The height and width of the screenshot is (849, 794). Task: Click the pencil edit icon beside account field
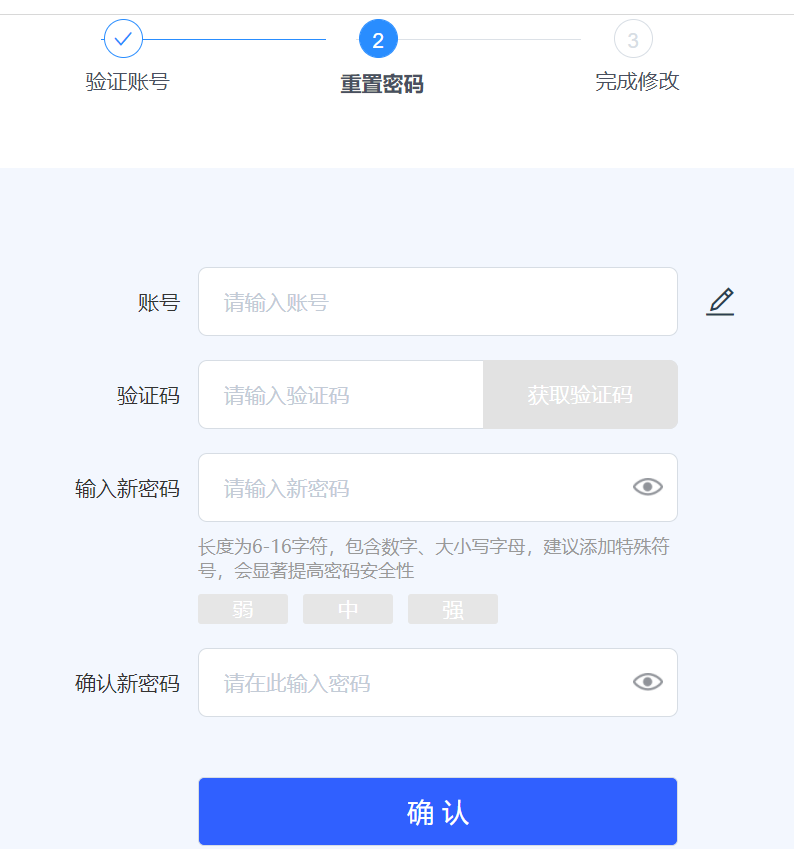720,302
